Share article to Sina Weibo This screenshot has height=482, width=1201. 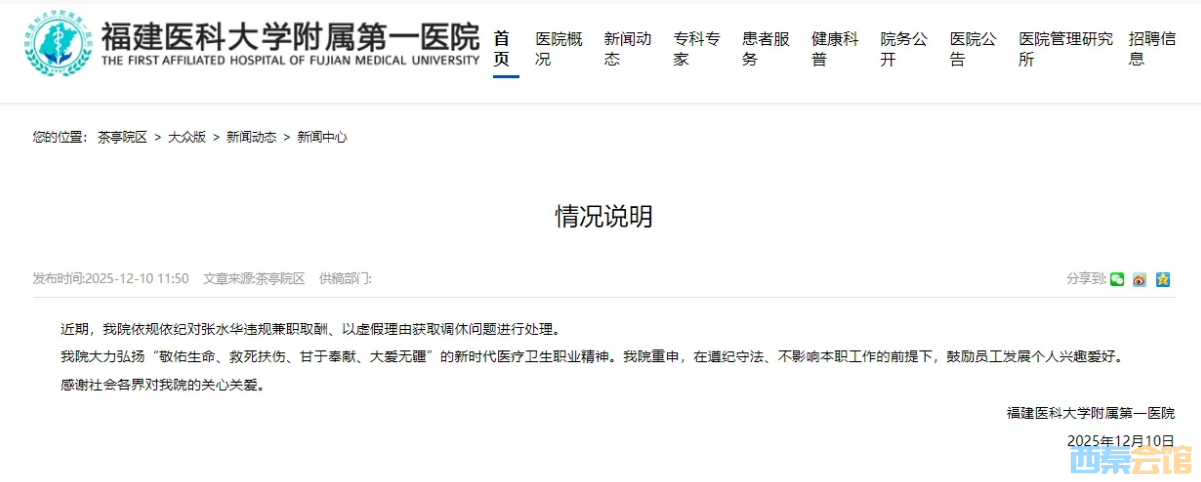[1140, 279]
